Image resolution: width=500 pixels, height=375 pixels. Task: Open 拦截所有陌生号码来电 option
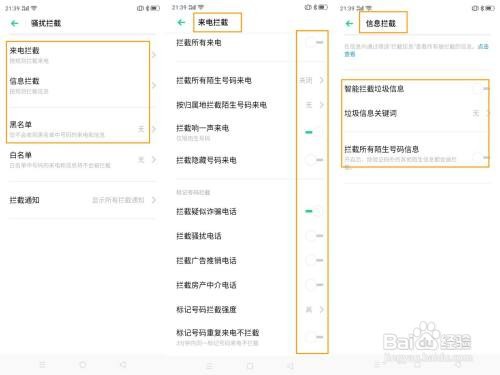(250, 80)
